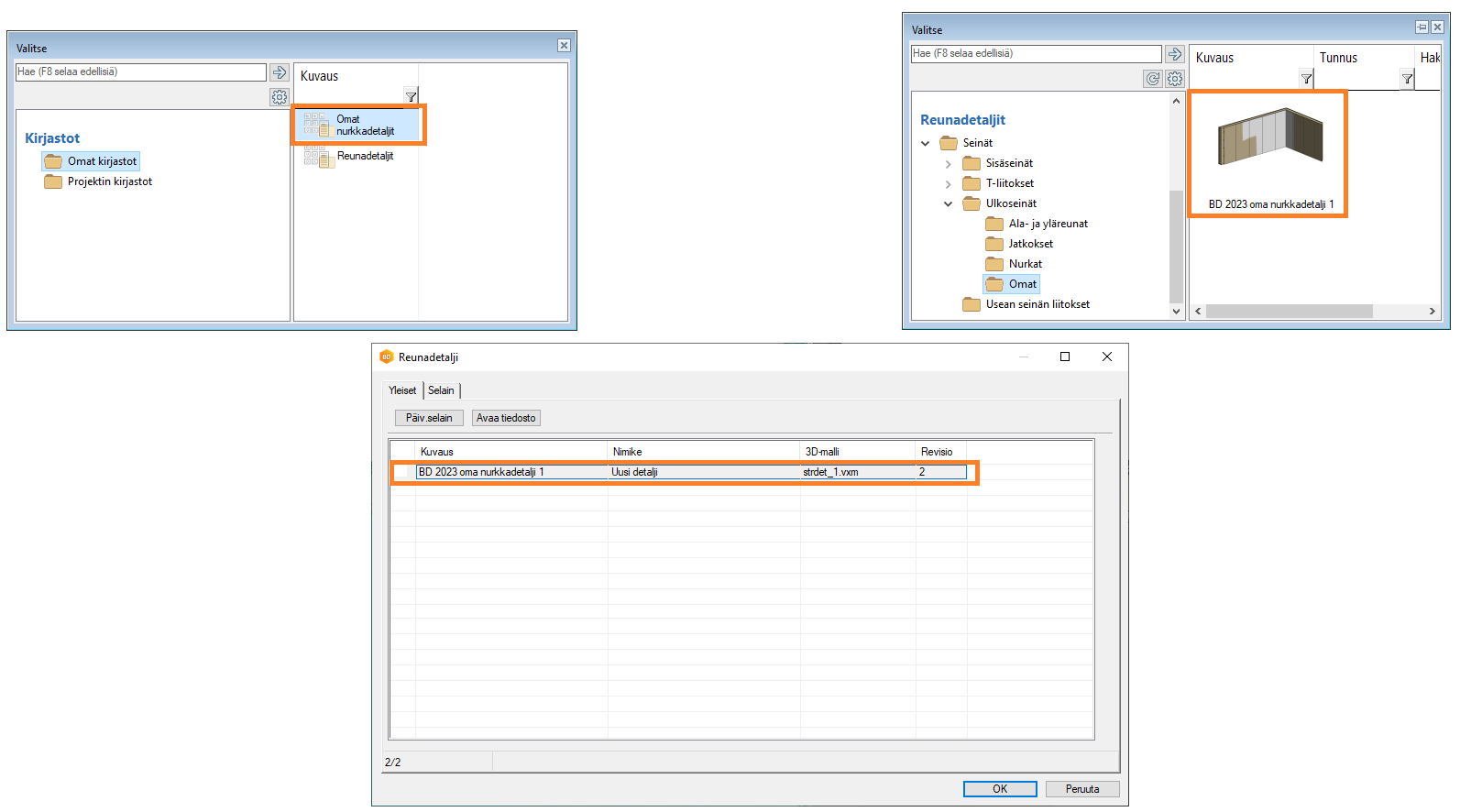Collapse the Seinät folder node
This screenshot has width=1471, height=812.
926,143
